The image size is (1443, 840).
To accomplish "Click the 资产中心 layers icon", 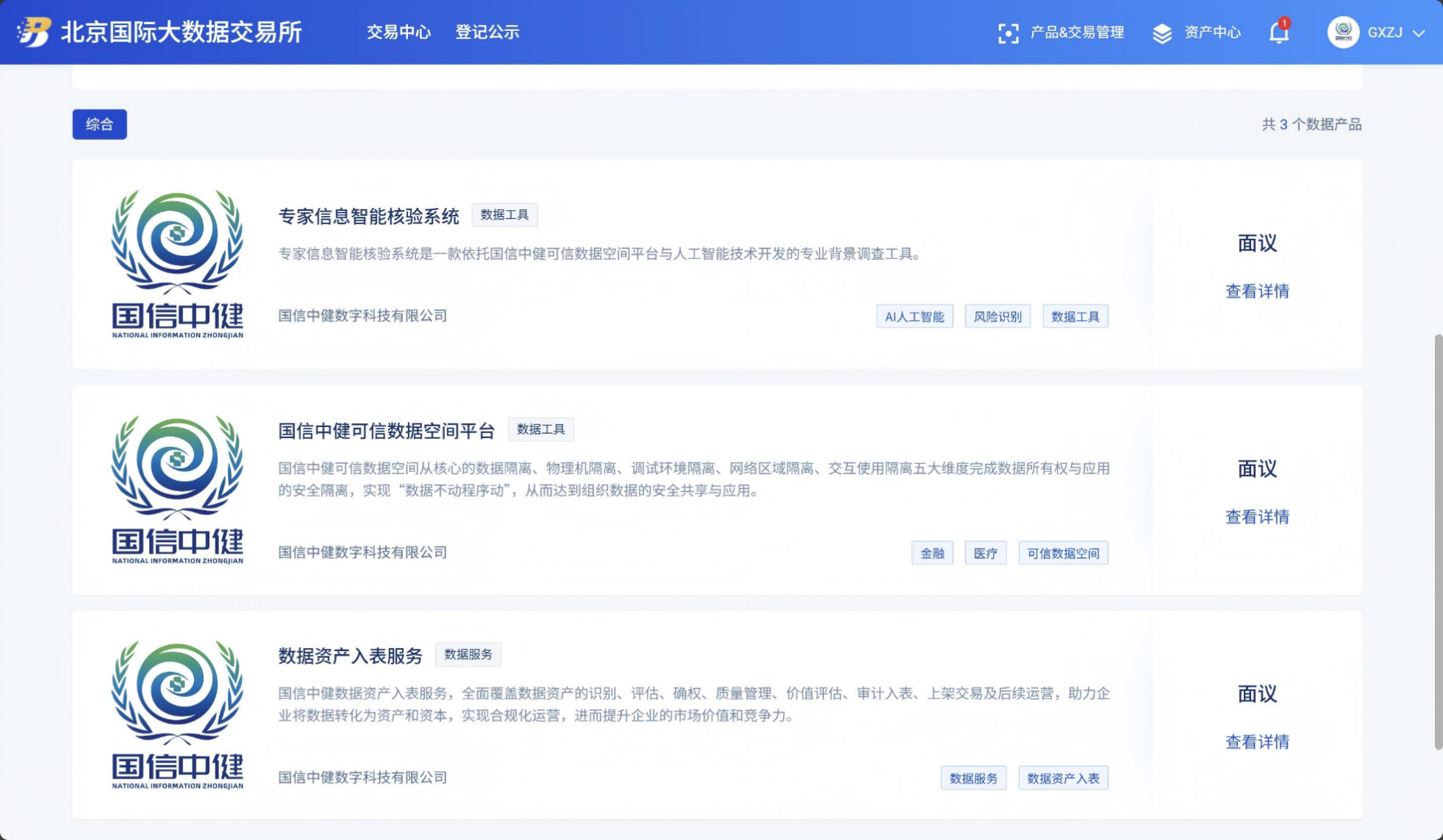I will coord(1162,32).
